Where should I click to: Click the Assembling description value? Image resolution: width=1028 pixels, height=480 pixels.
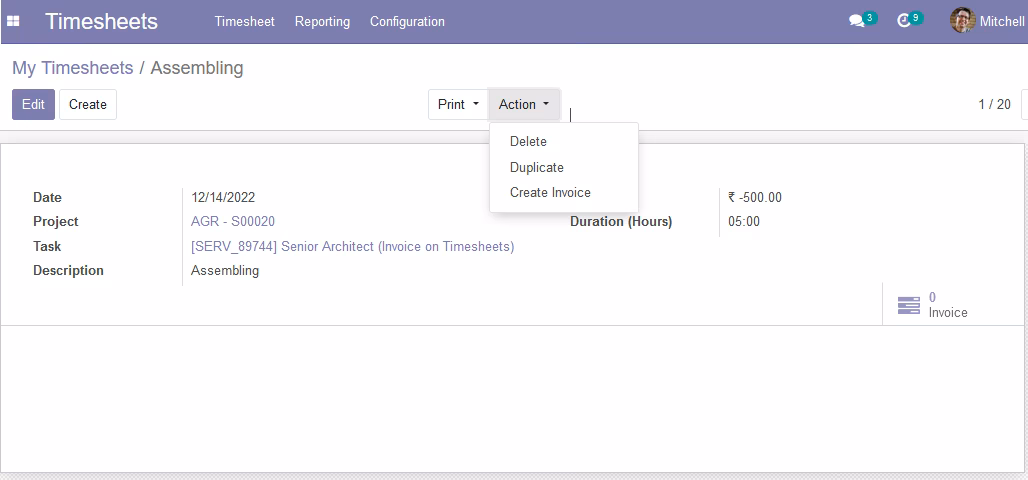pos(225,271)
